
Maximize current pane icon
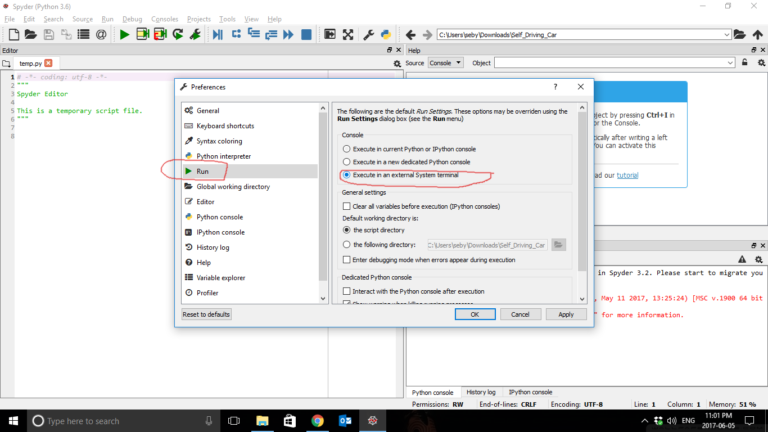tap(330, 34)
